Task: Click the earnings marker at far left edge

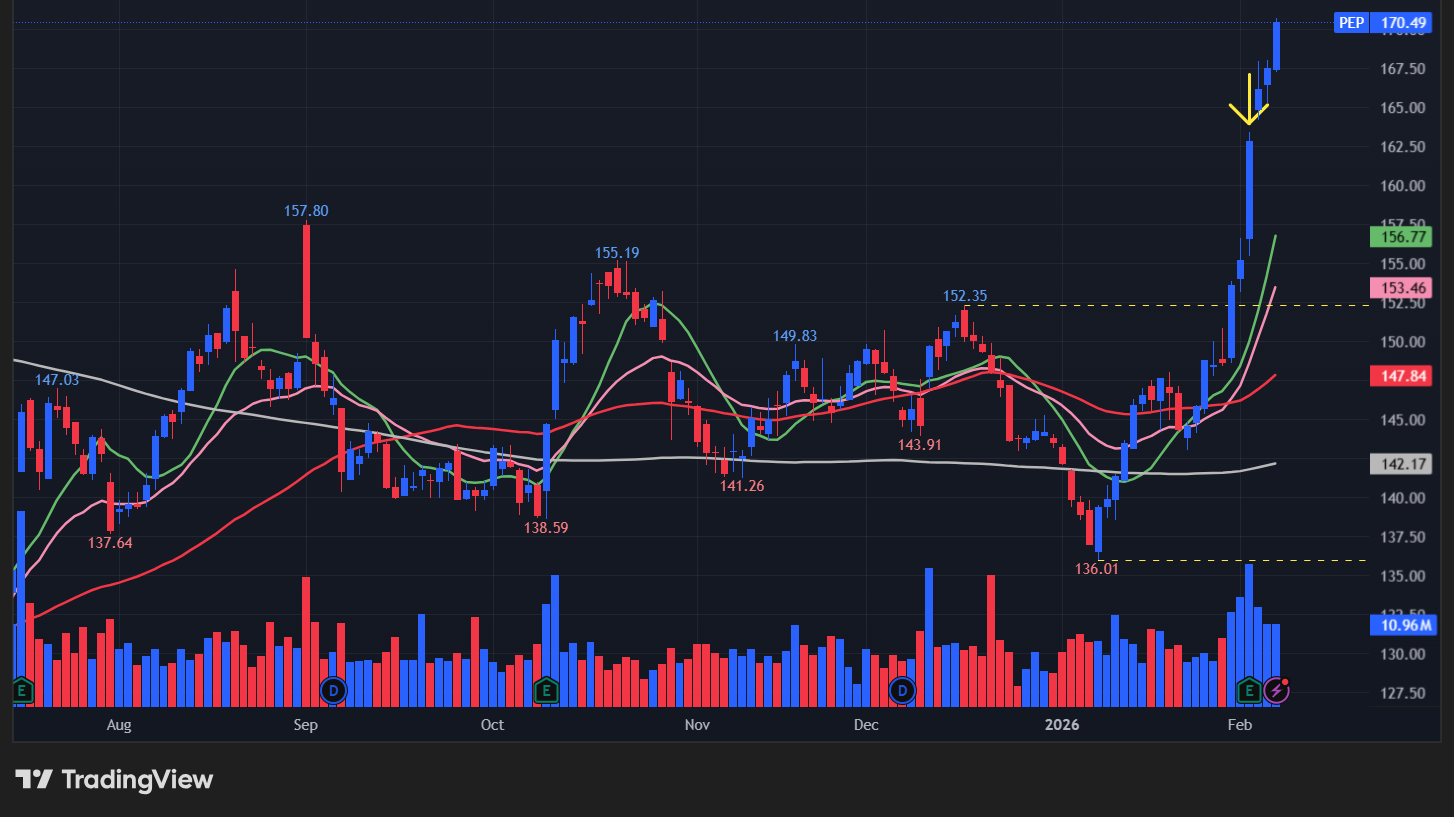Action: pos(23,690)
